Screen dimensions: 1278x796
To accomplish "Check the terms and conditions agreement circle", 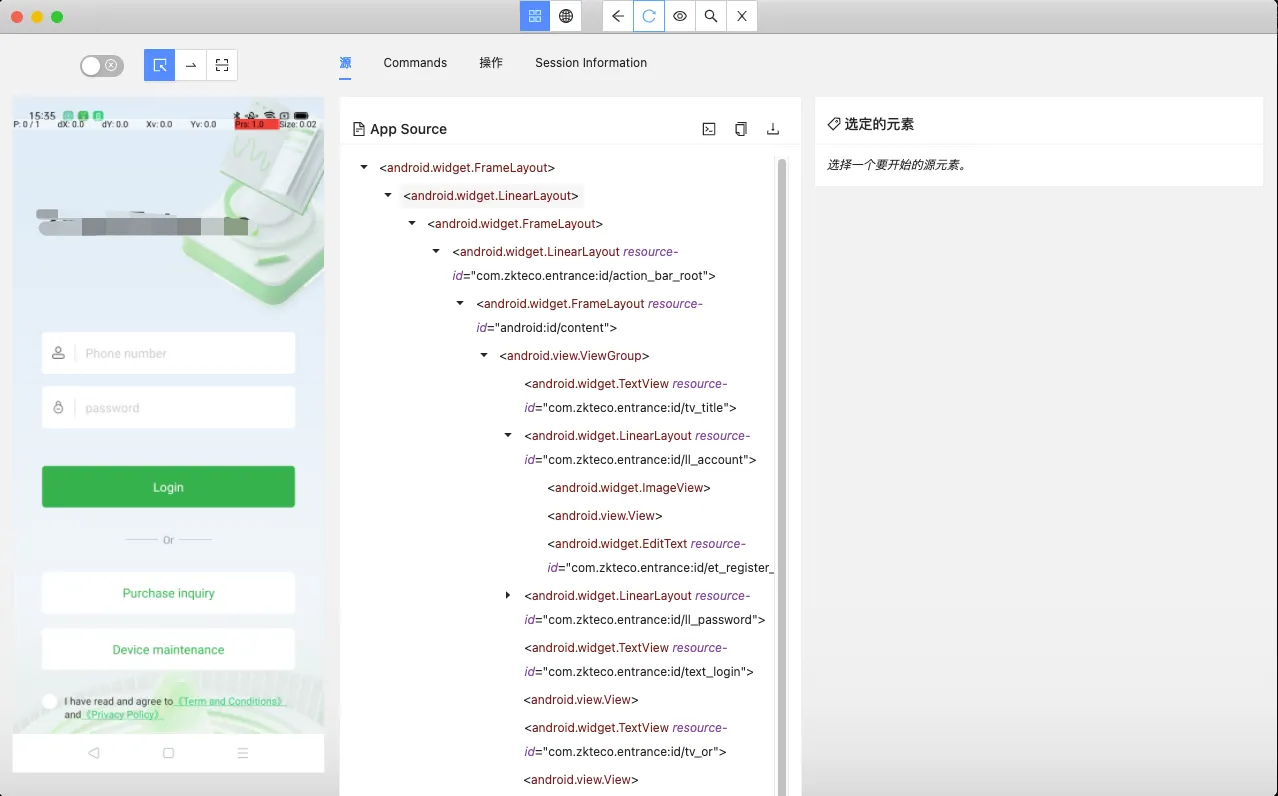I will pos(50,702).
